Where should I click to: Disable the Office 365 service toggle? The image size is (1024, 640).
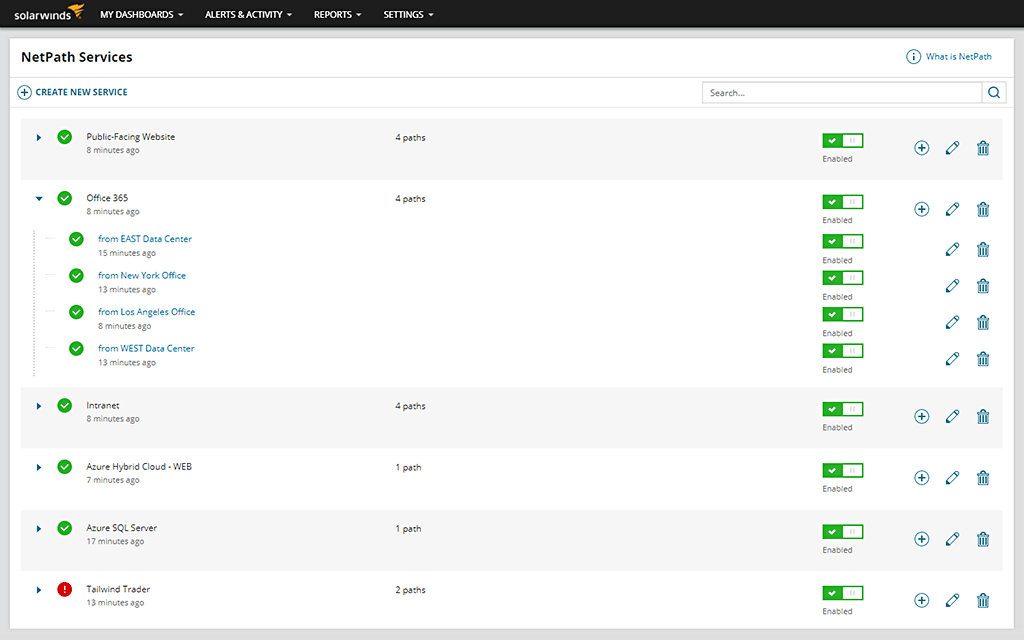[841, 201]
